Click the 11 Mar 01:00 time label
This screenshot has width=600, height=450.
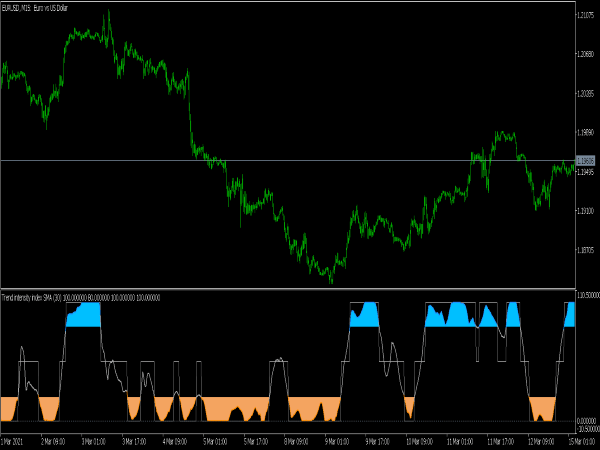click(460, 442)
